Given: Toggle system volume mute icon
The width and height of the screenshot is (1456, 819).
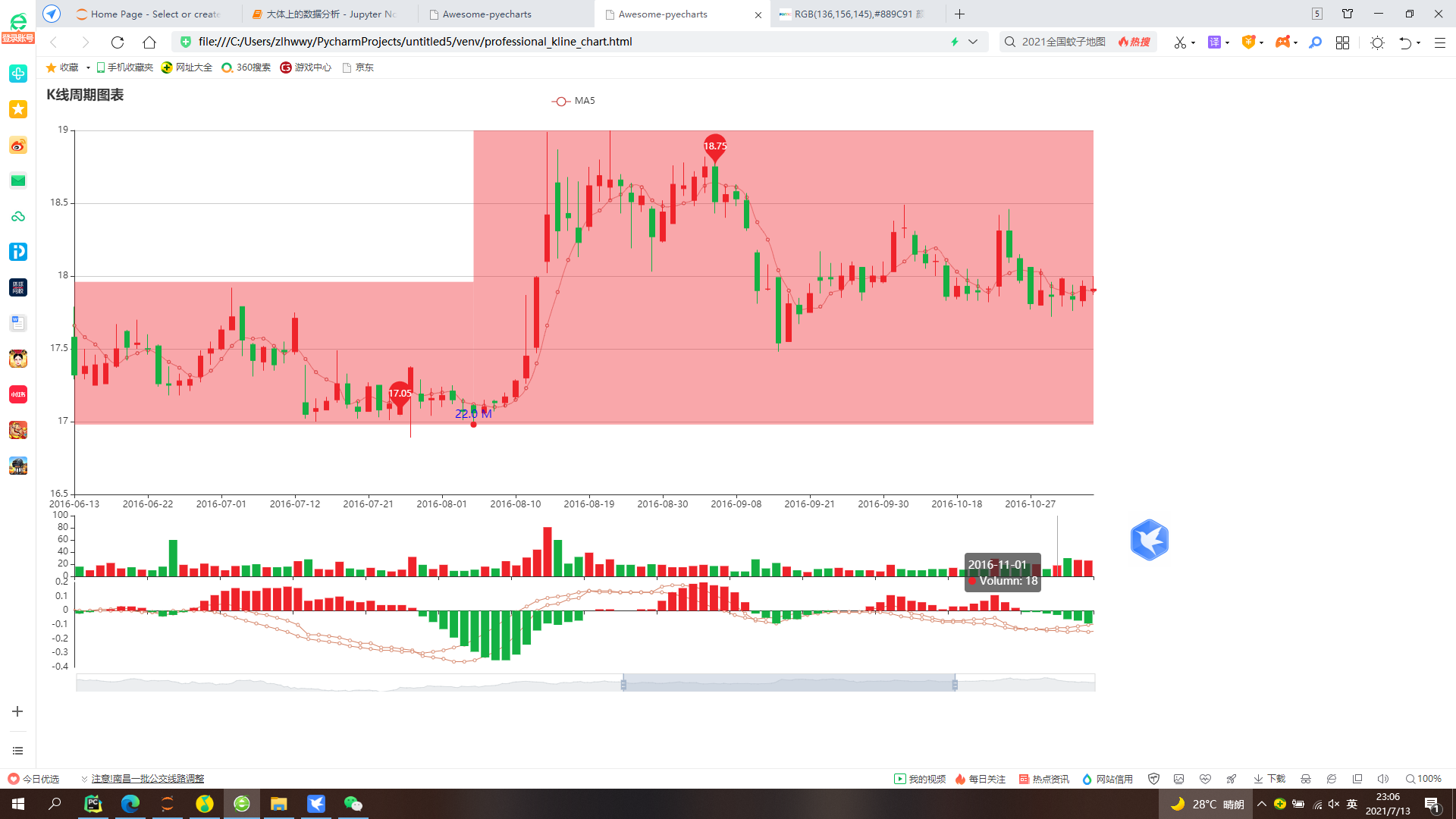Looking at the screenshot, I should coord(1334,804).
